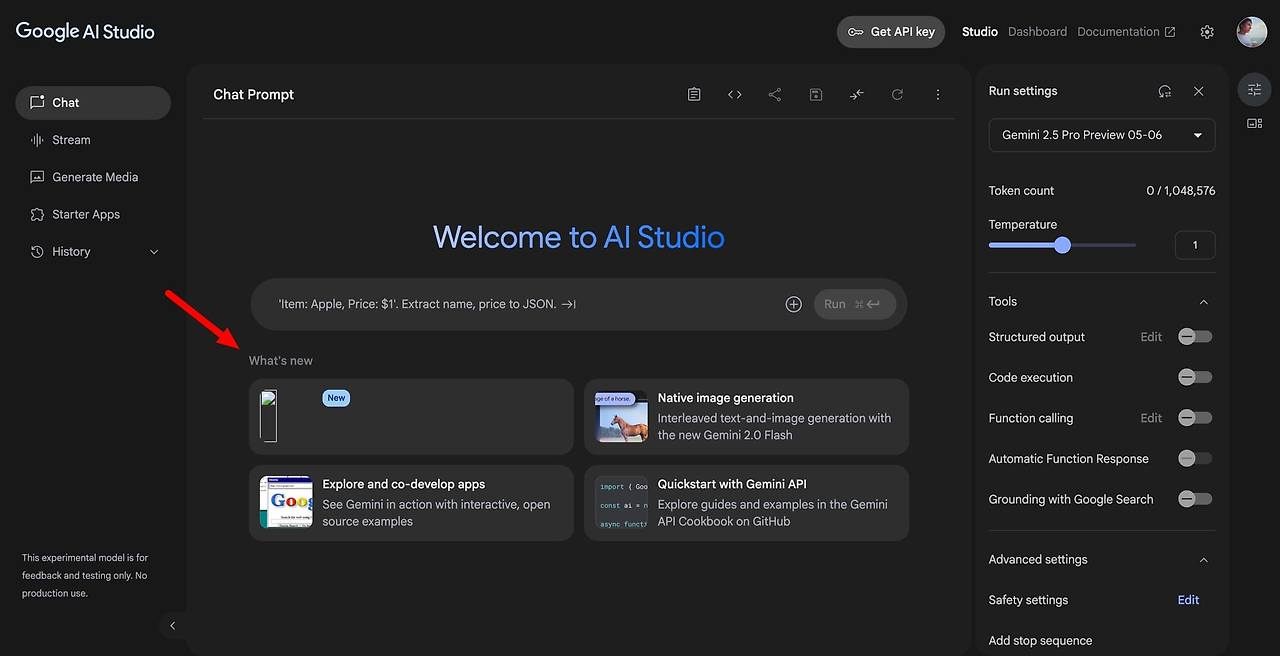Edit the Safety settings
The height and width of the screenshot is (656, 1280).
[x=1187, y=599]
